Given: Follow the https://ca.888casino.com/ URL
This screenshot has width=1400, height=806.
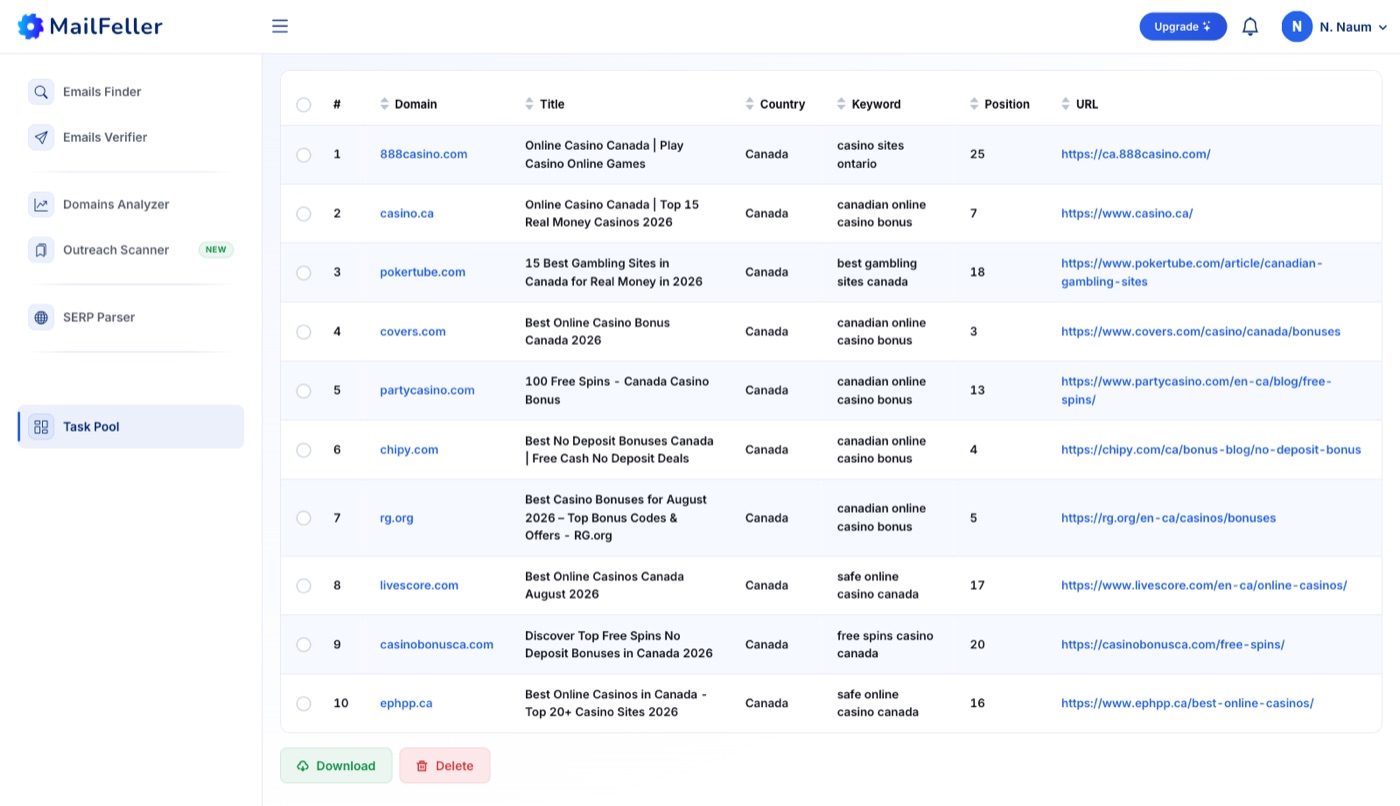Looking at the screenshot, I should 1136,154.
